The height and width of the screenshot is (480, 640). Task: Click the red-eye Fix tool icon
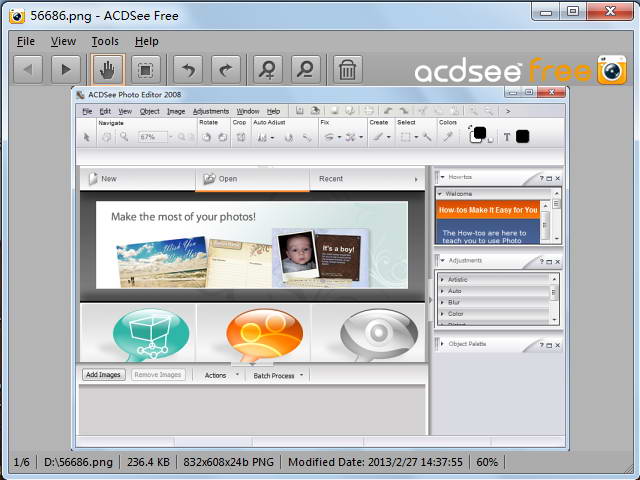click(329, 137)
